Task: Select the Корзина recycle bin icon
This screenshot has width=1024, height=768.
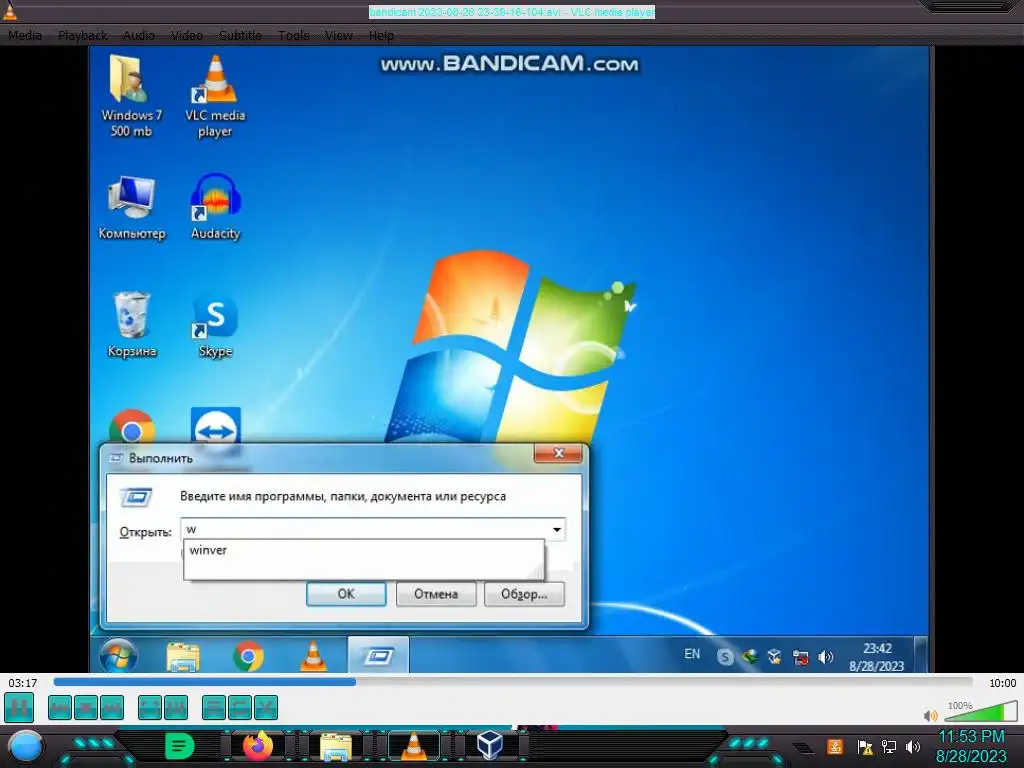Action: click(x=132, y=325)
